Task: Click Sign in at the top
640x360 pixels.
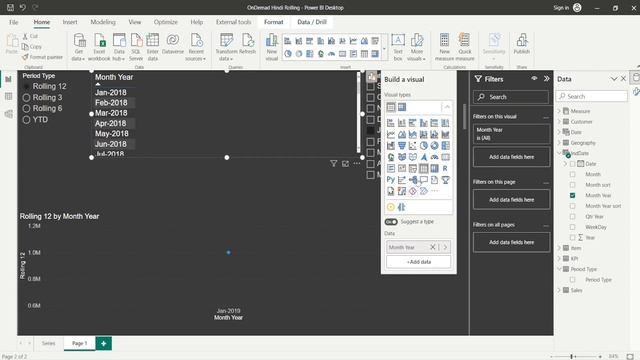Action: [561, 7]
